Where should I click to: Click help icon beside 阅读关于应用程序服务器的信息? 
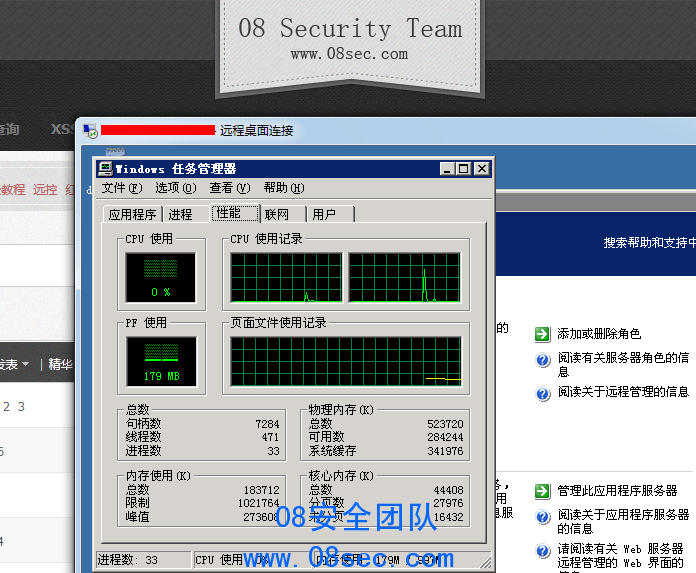click(x=543, y=517)
